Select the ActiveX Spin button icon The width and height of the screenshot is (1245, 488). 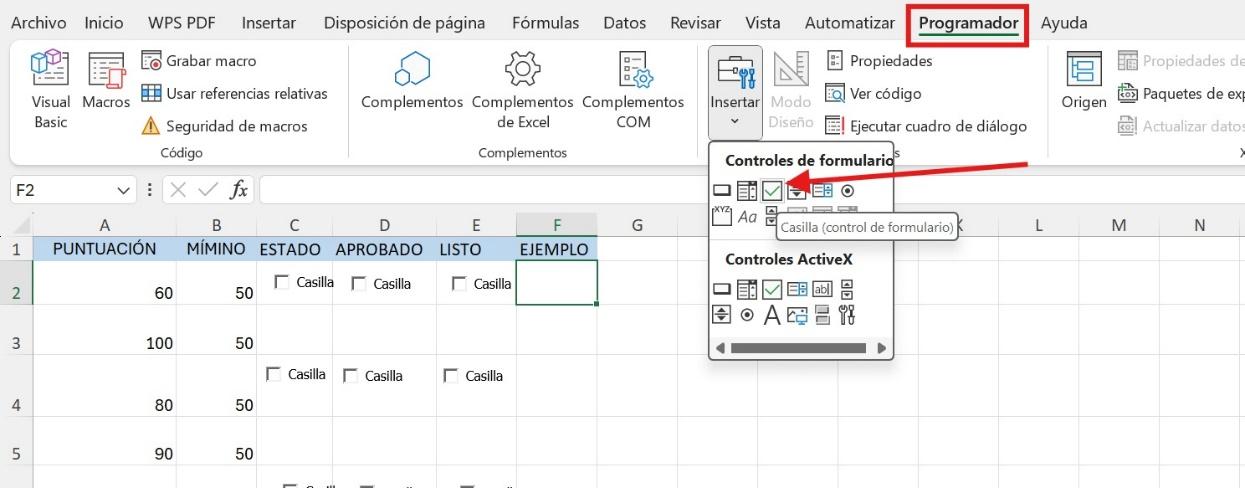click(722, 315)
